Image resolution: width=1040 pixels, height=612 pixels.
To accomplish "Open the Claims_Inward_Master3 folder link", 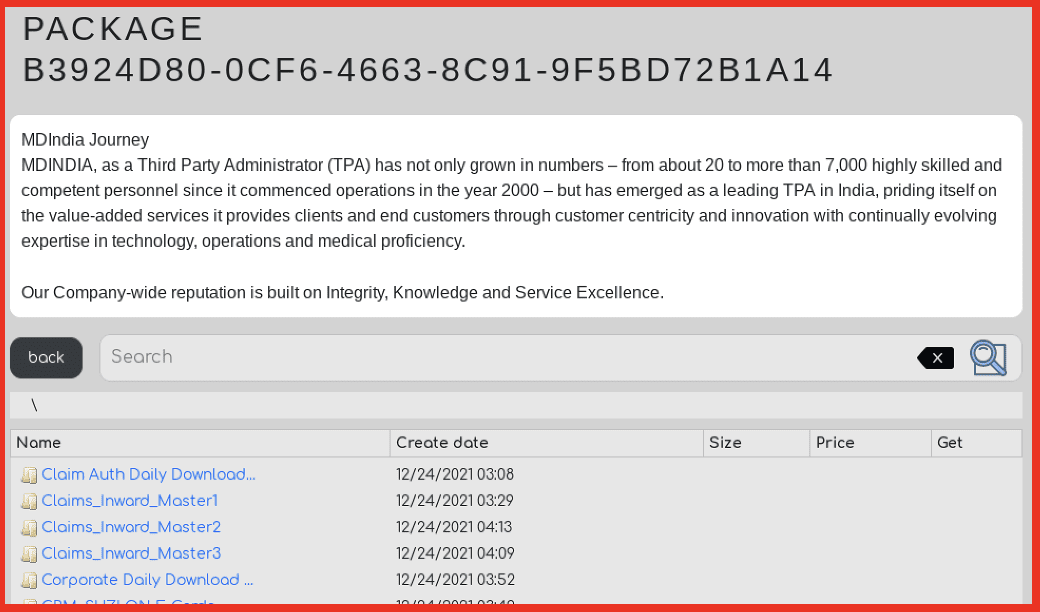I will [x=131, y=553].
